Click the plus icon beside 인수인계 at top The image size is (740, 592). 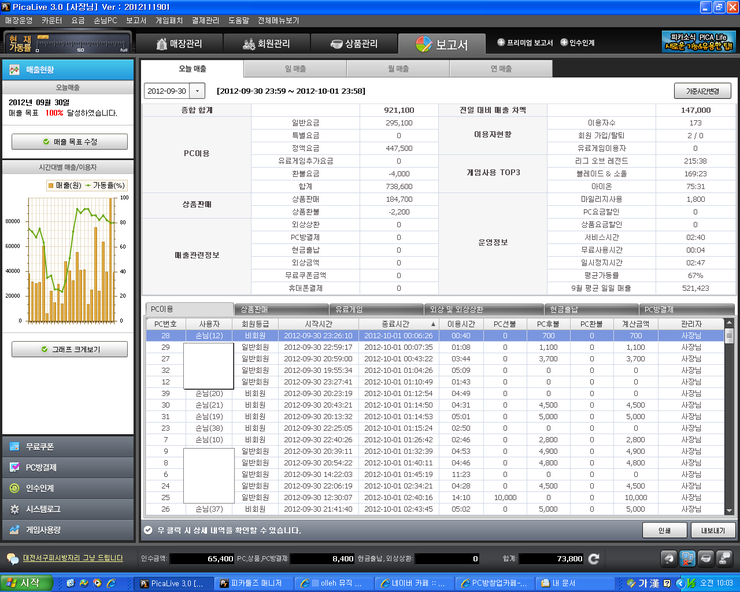coord(563,42)
